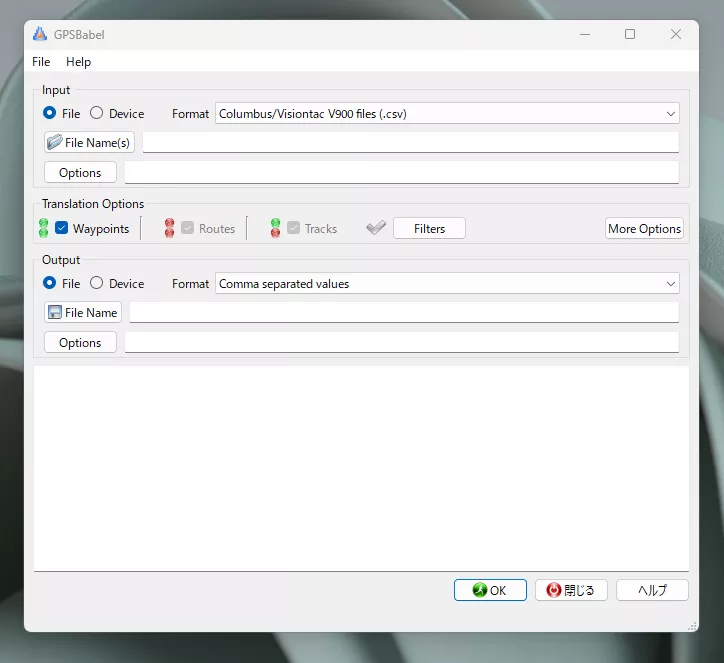Screen dimensions: 724x663
Task: Click the output options text field
Action: [x=402, y=342]
